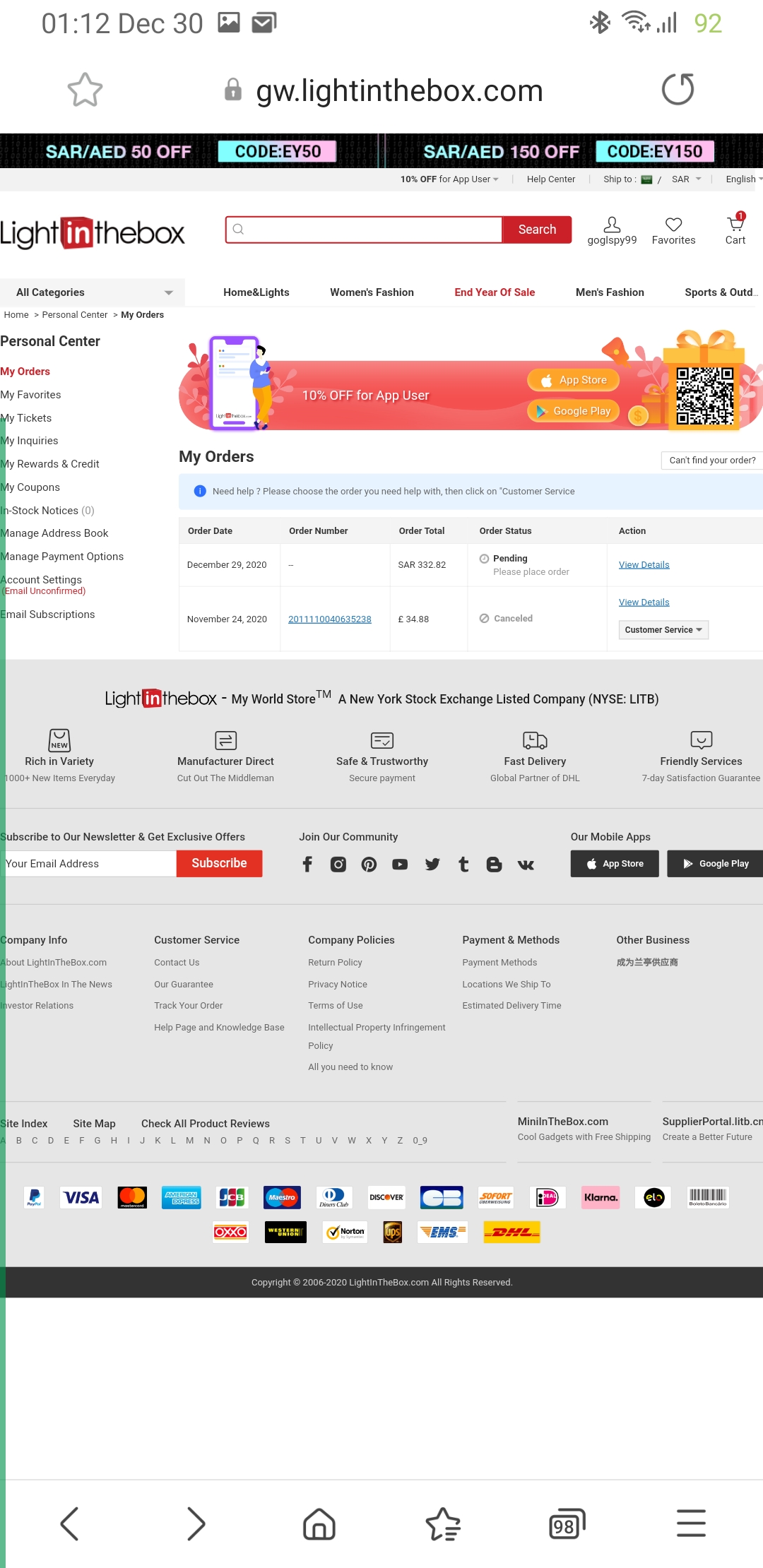The image size is (763, 1568).
Task: Click Google Play button in banner
Action: pos(573,411)
